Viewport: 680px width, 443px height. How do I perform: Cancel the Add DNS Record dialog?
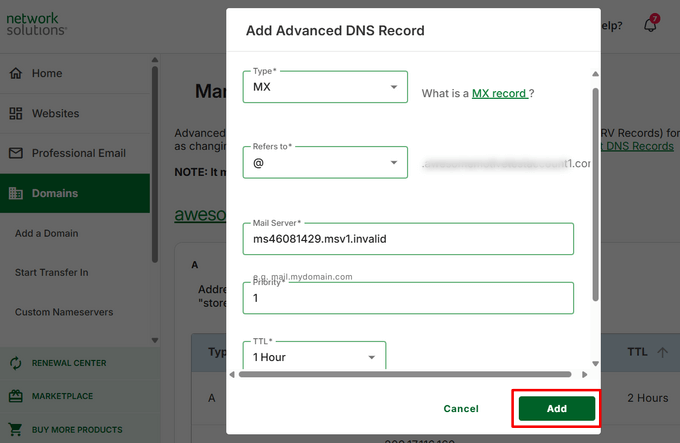pos(461,409)
